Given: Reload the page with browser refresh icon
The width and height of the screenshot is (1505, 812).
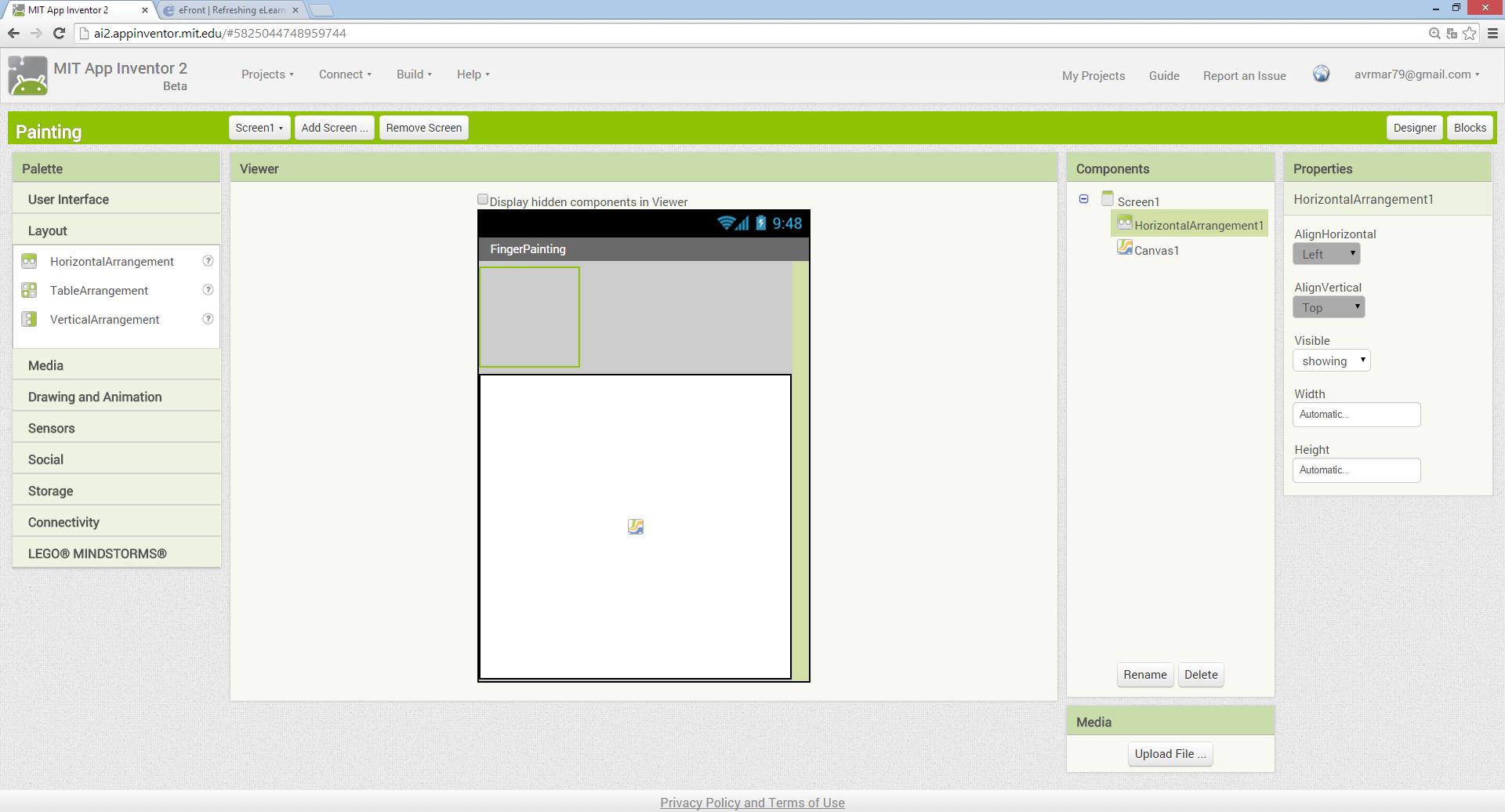Looking at the screenshot, I should coord(59,33).
